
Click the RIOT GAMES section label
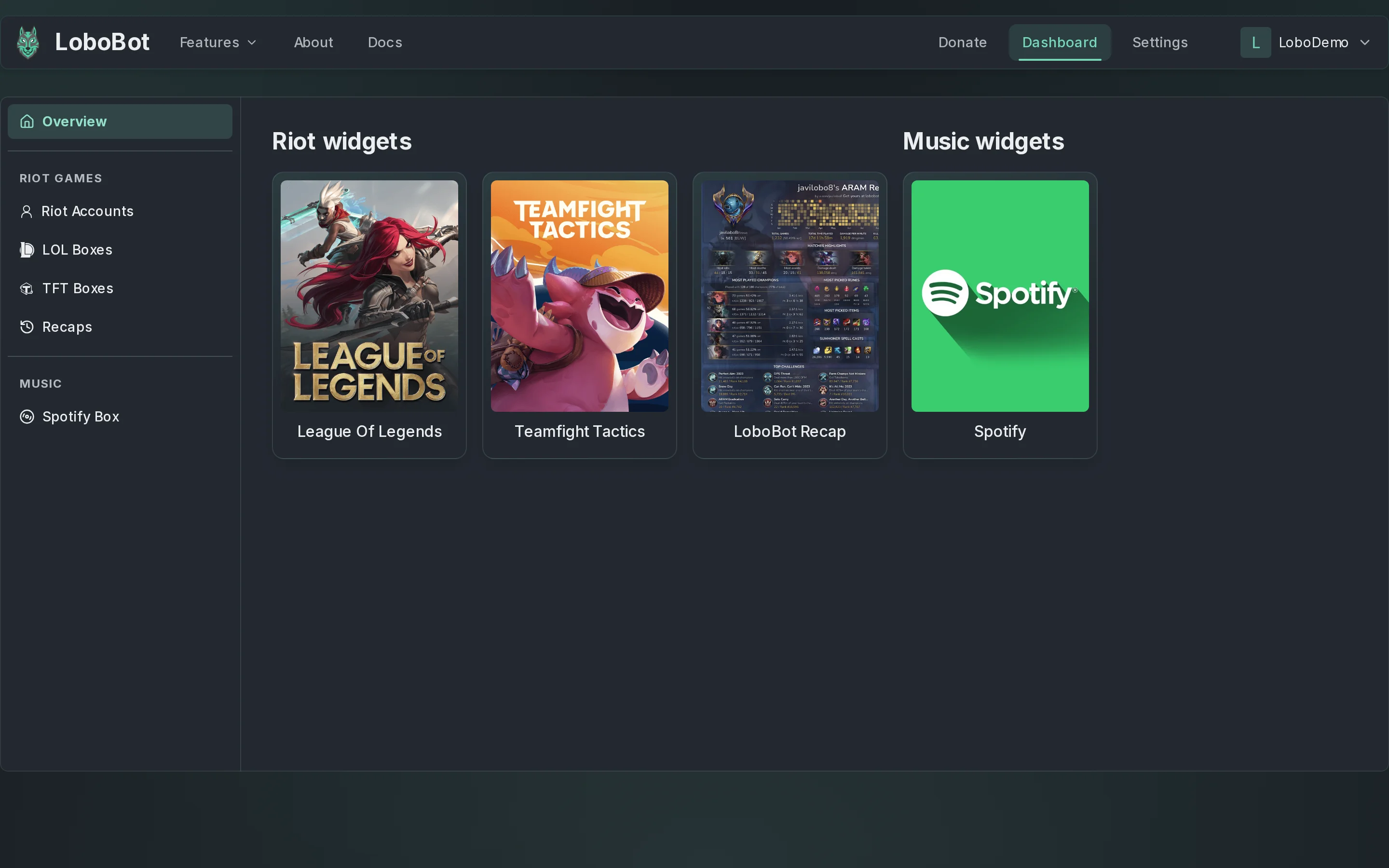[x=61, y=178]
